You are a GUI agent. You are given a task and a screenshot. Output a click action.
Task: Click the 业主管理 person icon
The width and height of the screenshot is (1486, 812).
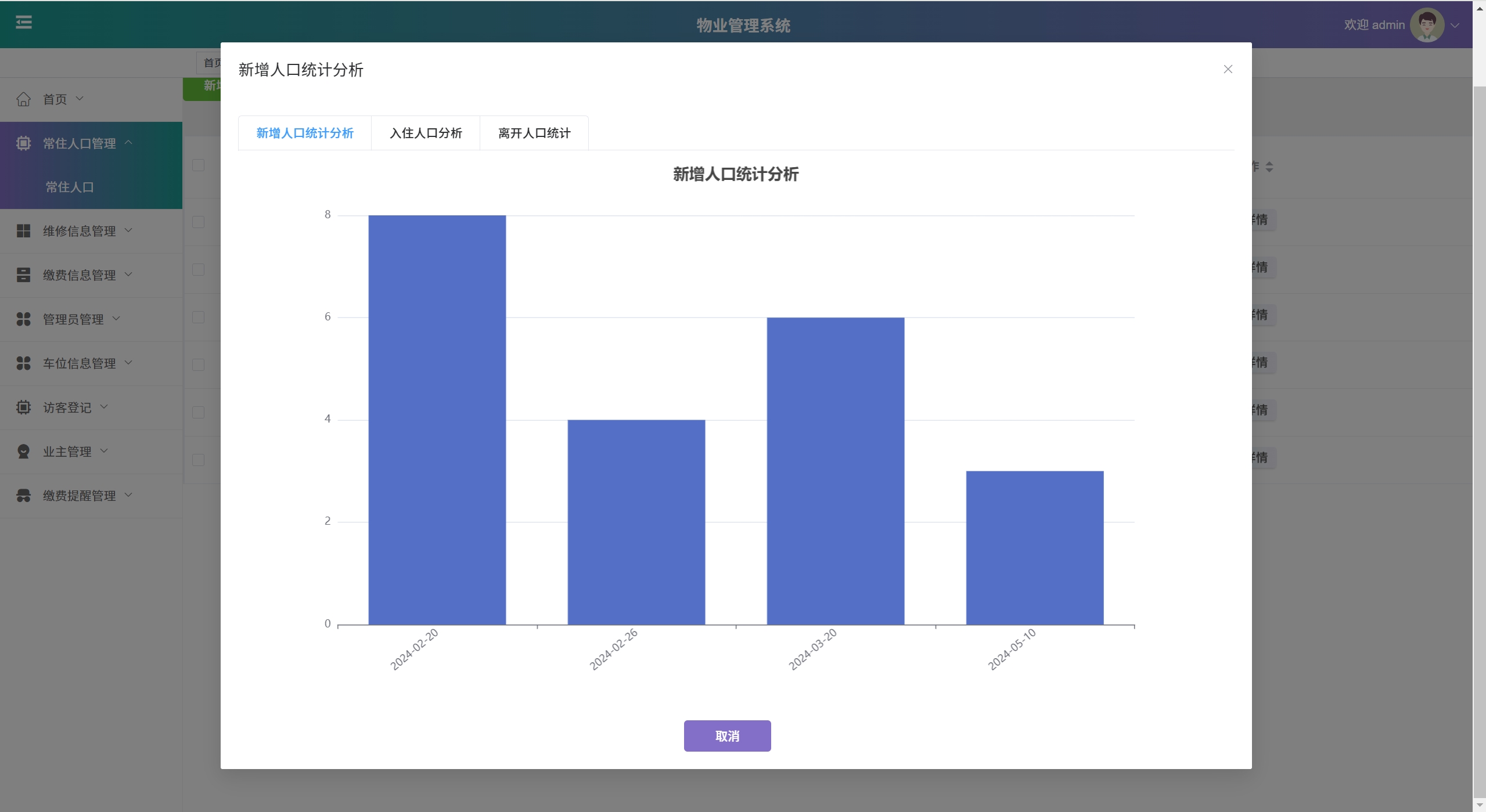click(23, 452)
